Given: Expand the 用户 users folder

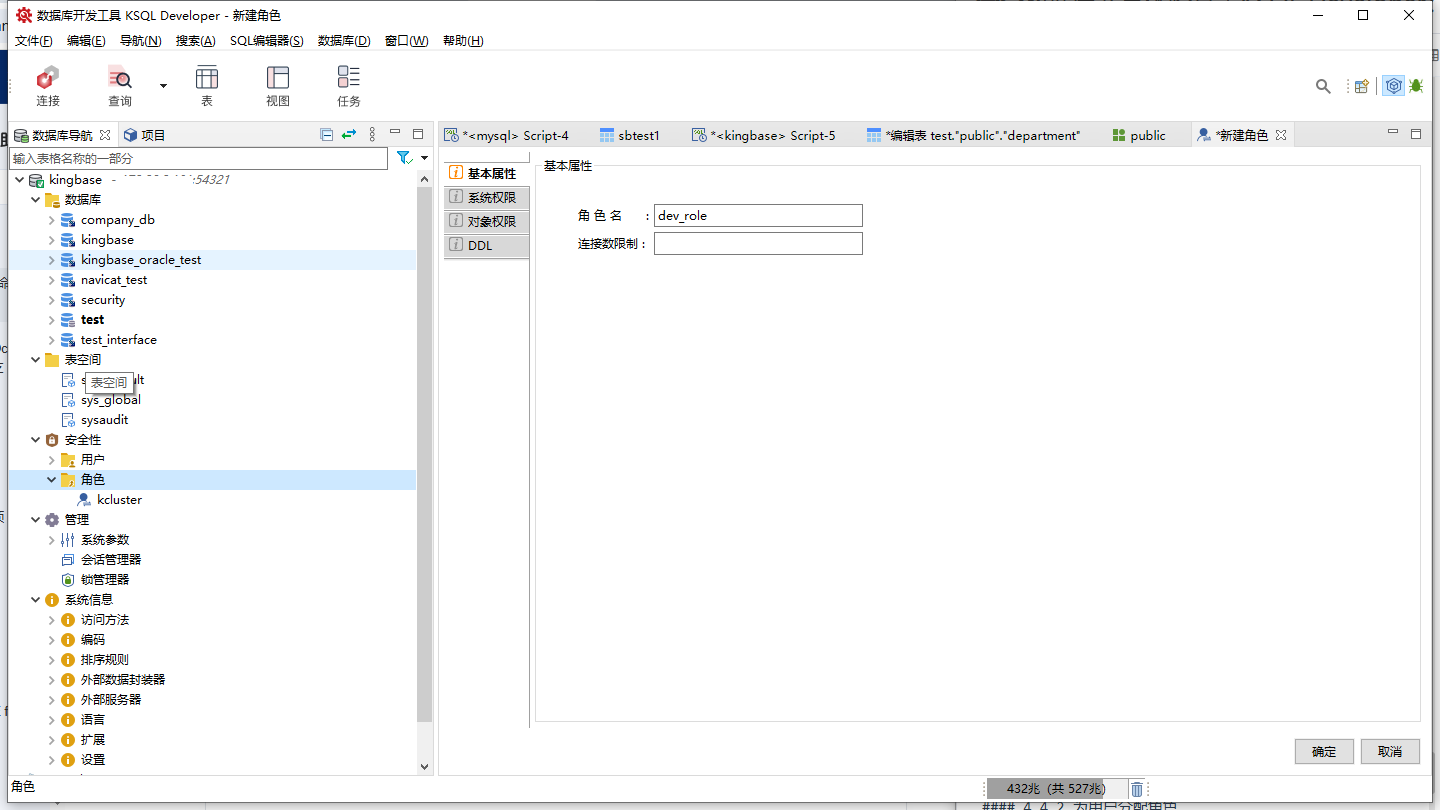Looking at the screenshot, I should point(52,460).
